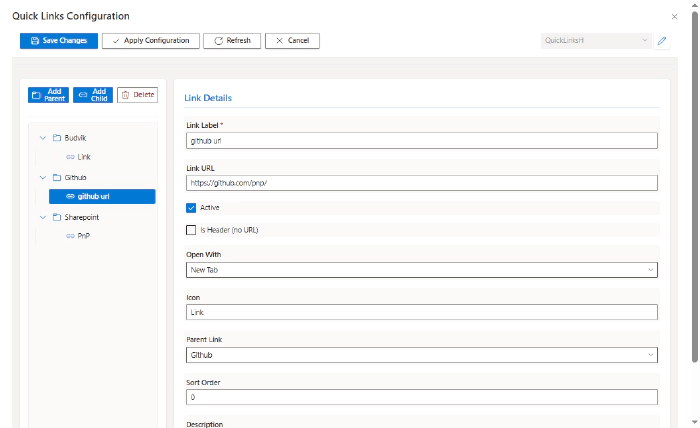Image resolution: width=700 pixels, height=428 pixels.
Task: Enable the Is Header (no URL) checkbox
Action: pos(191,230)
